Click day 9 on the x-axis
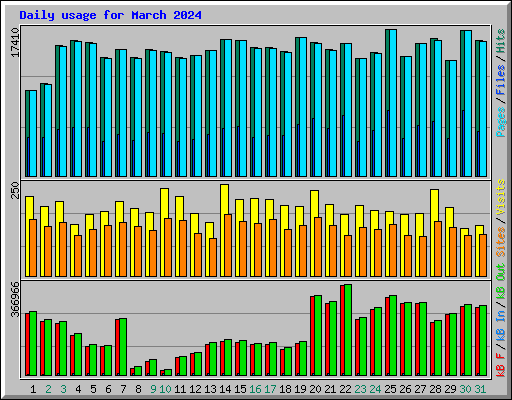 [153, 389]
